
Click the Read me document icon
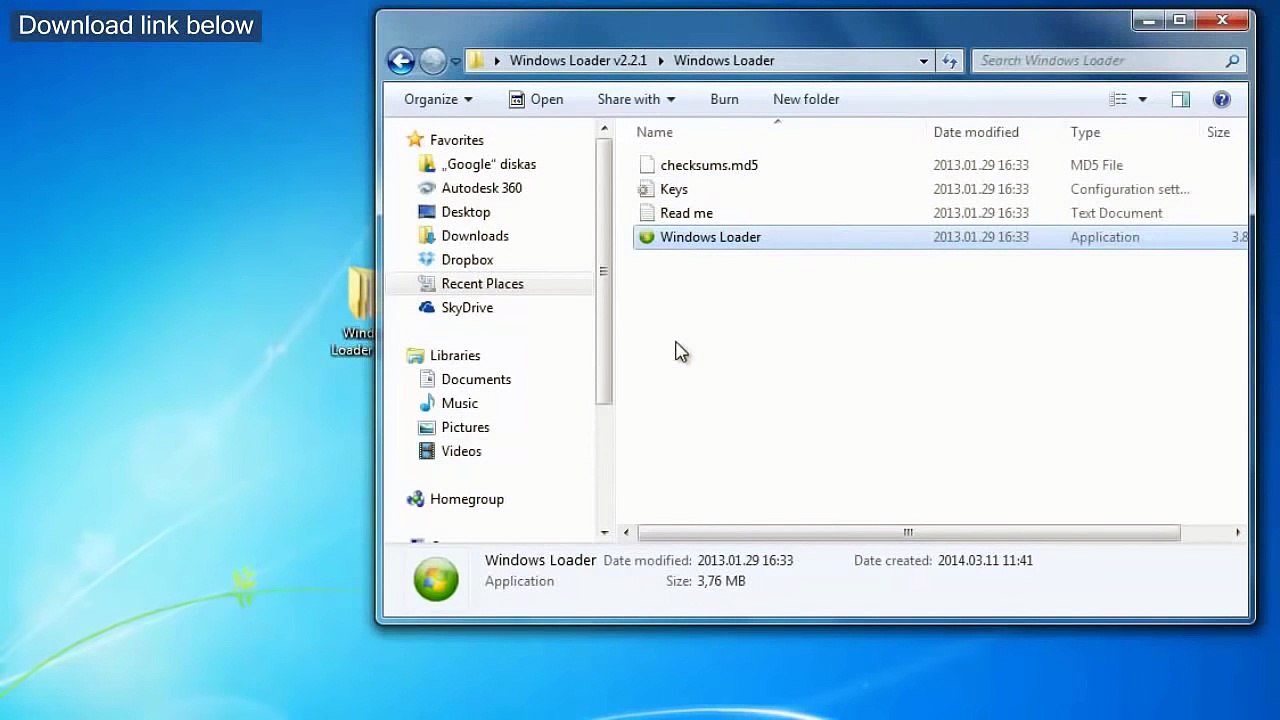646,213
